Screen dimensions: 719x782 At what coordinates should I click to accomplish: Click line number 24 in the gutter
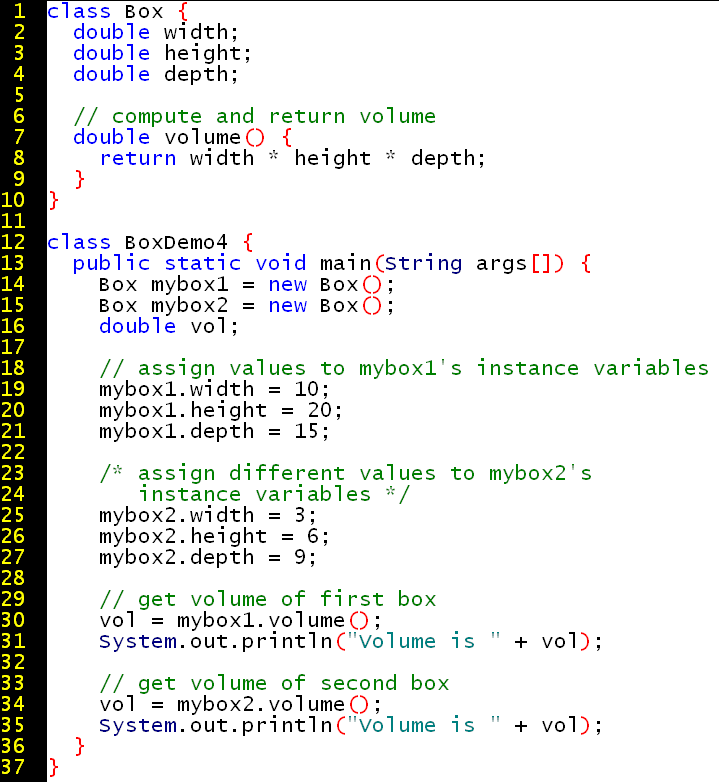point(13,495)
